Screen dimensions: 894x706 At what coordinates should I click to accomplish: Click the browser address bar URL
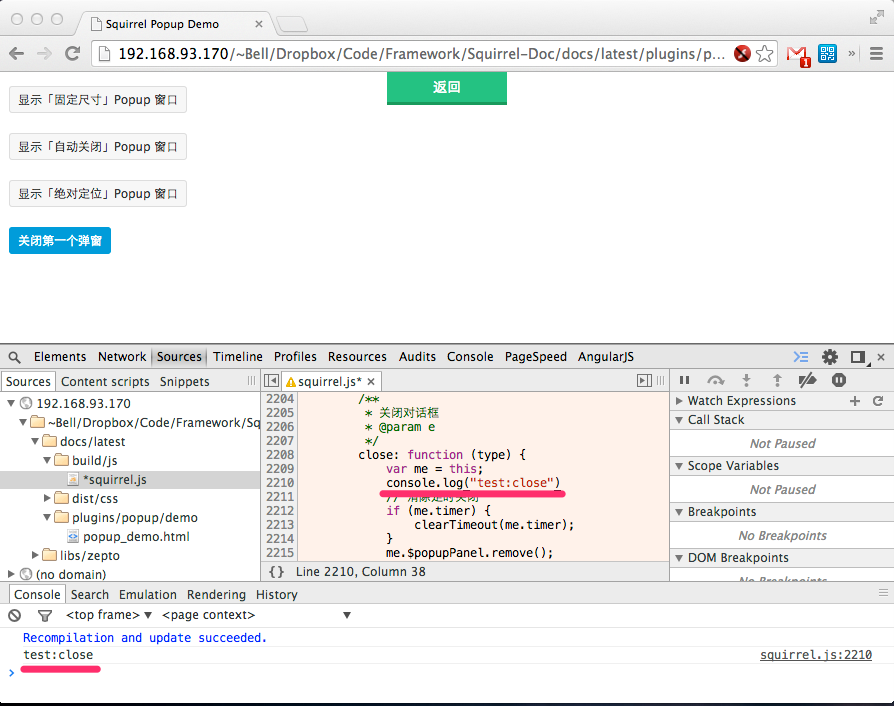(421, 54)
